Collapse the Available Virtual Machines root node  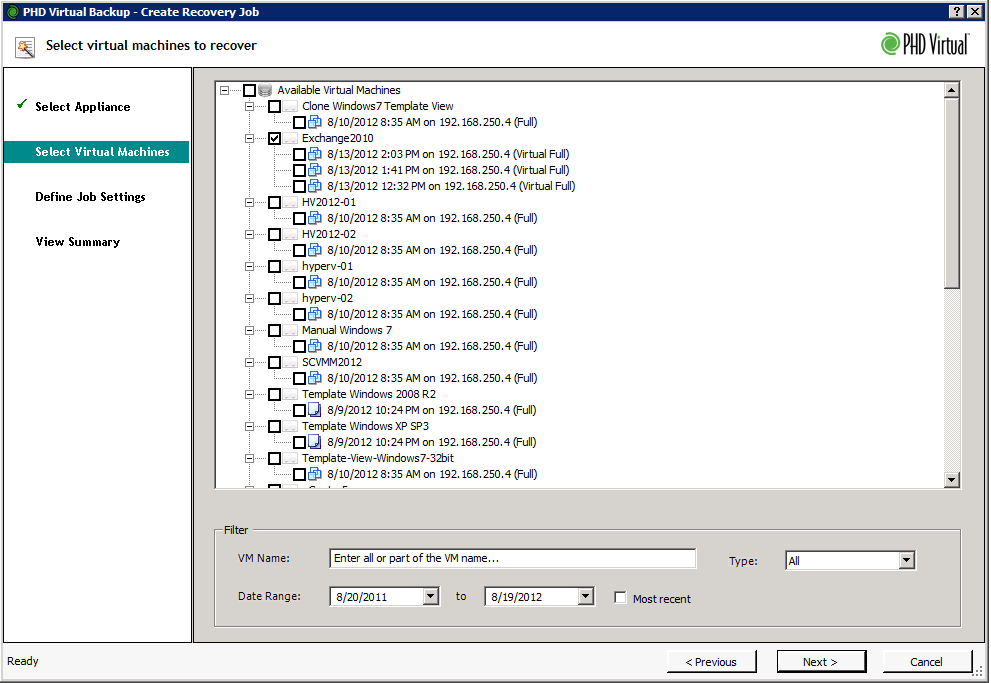[224, 90]
